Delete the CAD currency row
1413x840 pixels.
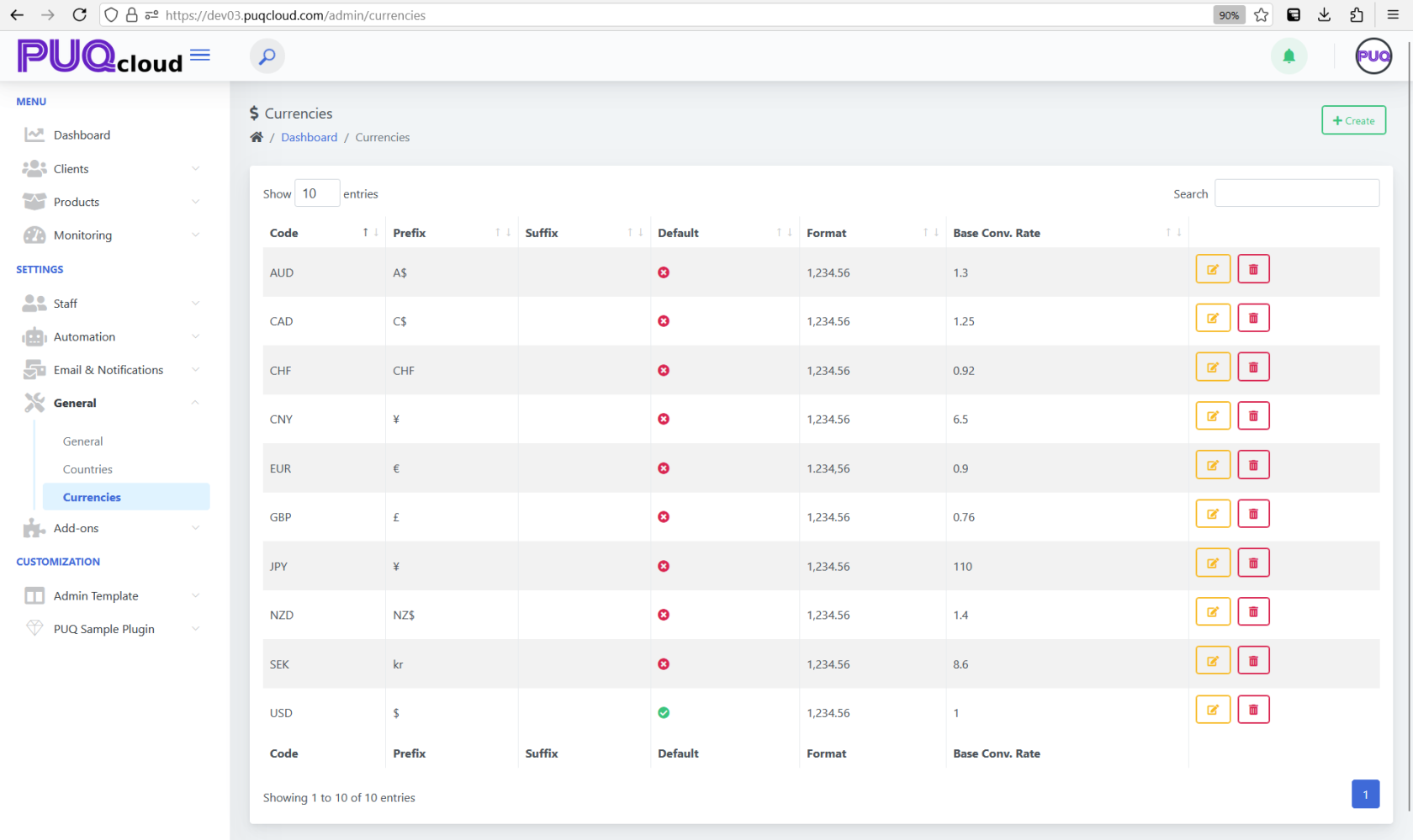1253,318
